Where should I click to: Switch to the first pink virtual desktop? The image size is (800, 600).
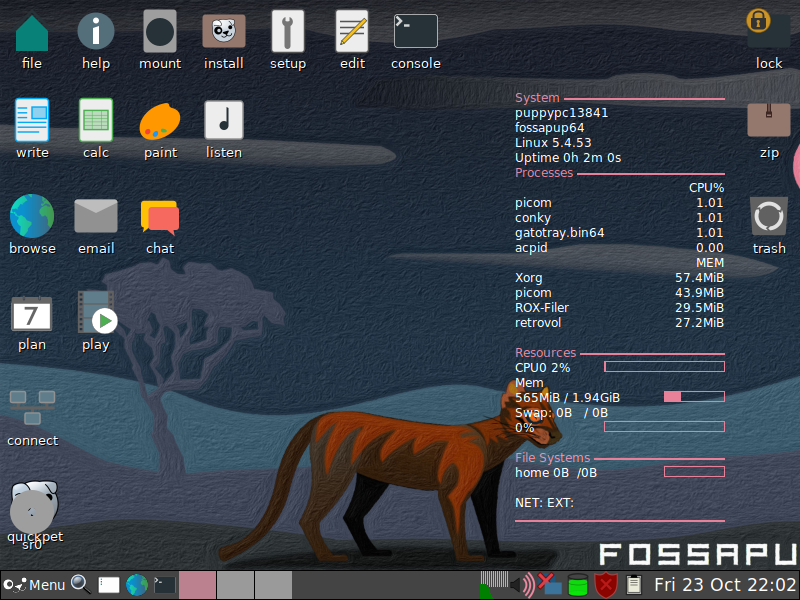click(197, 585)
